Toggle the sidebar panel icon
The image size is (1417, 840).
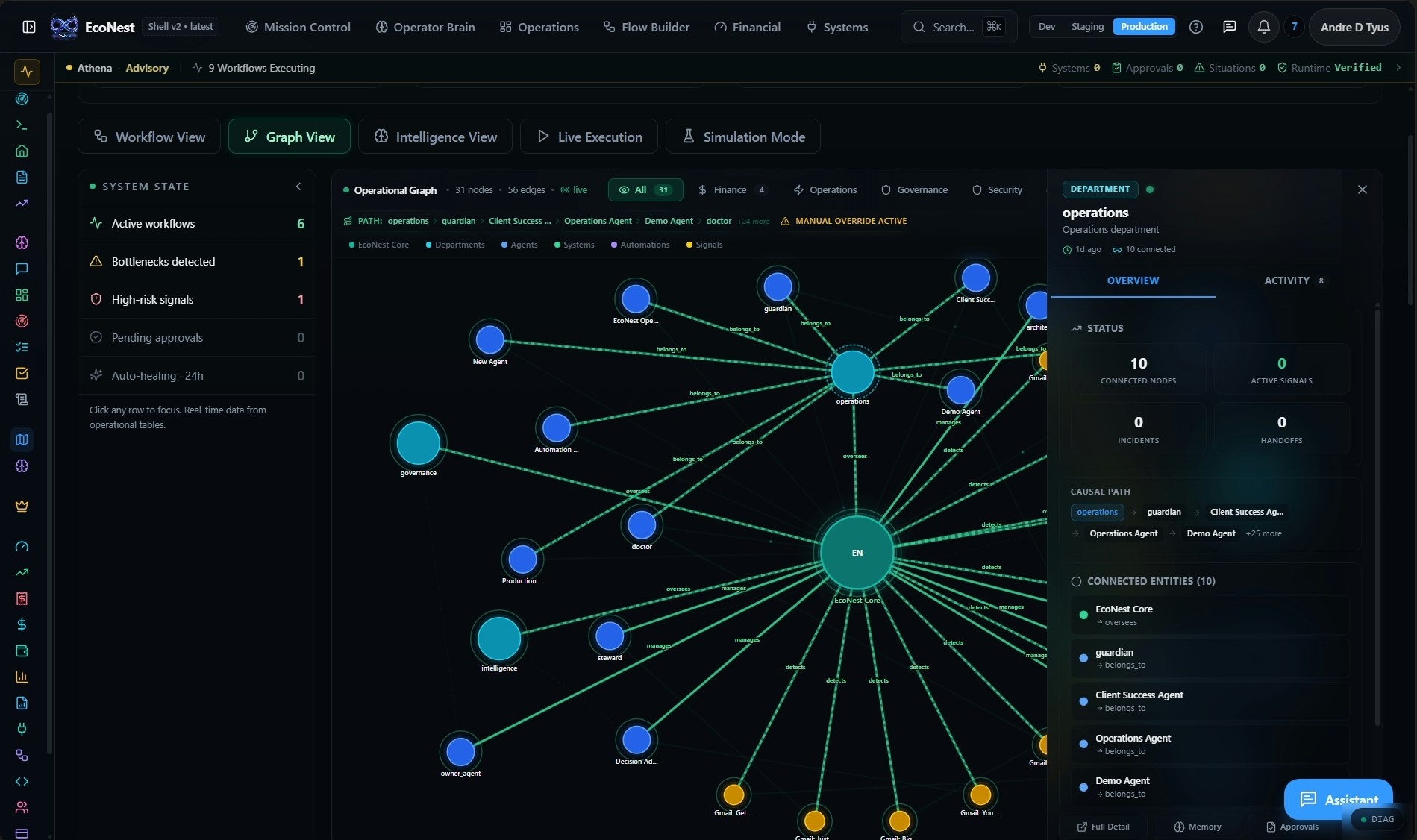pyautogui.click(x=28, y=27)
